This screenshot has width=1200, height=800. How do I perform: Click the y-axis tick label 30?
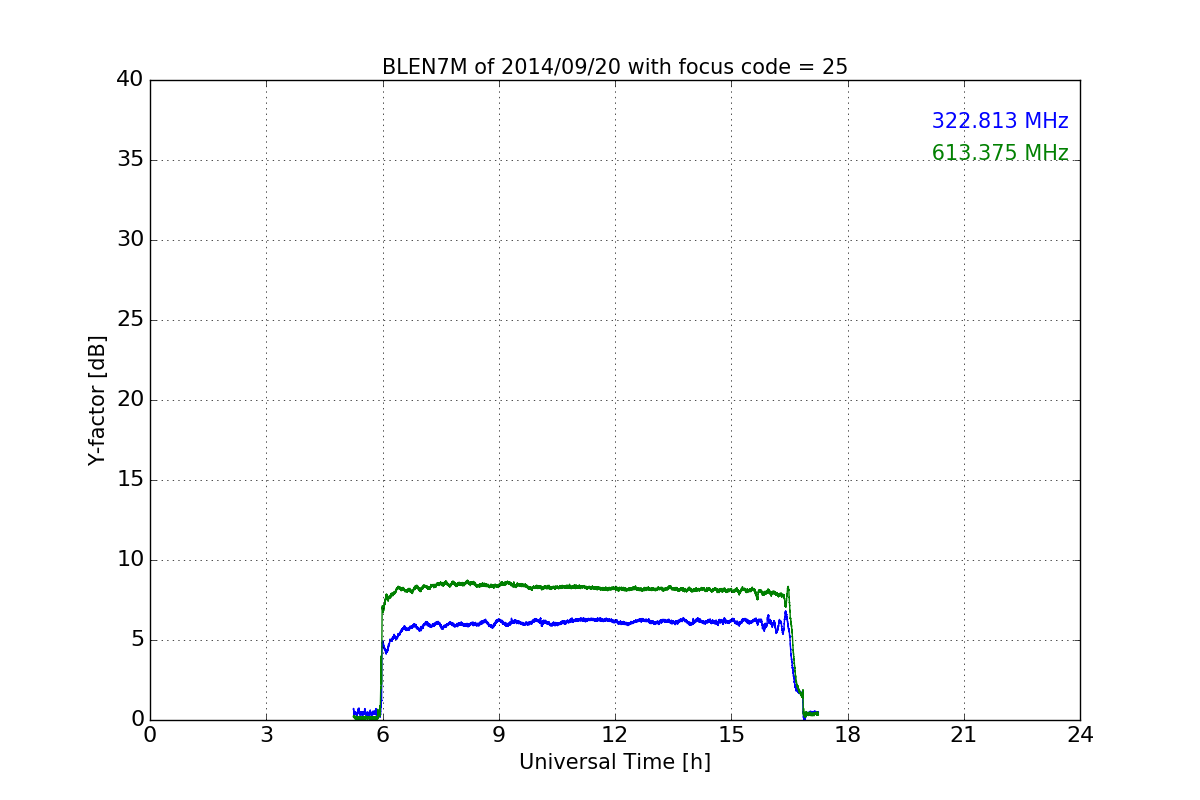tap(130, 240)
